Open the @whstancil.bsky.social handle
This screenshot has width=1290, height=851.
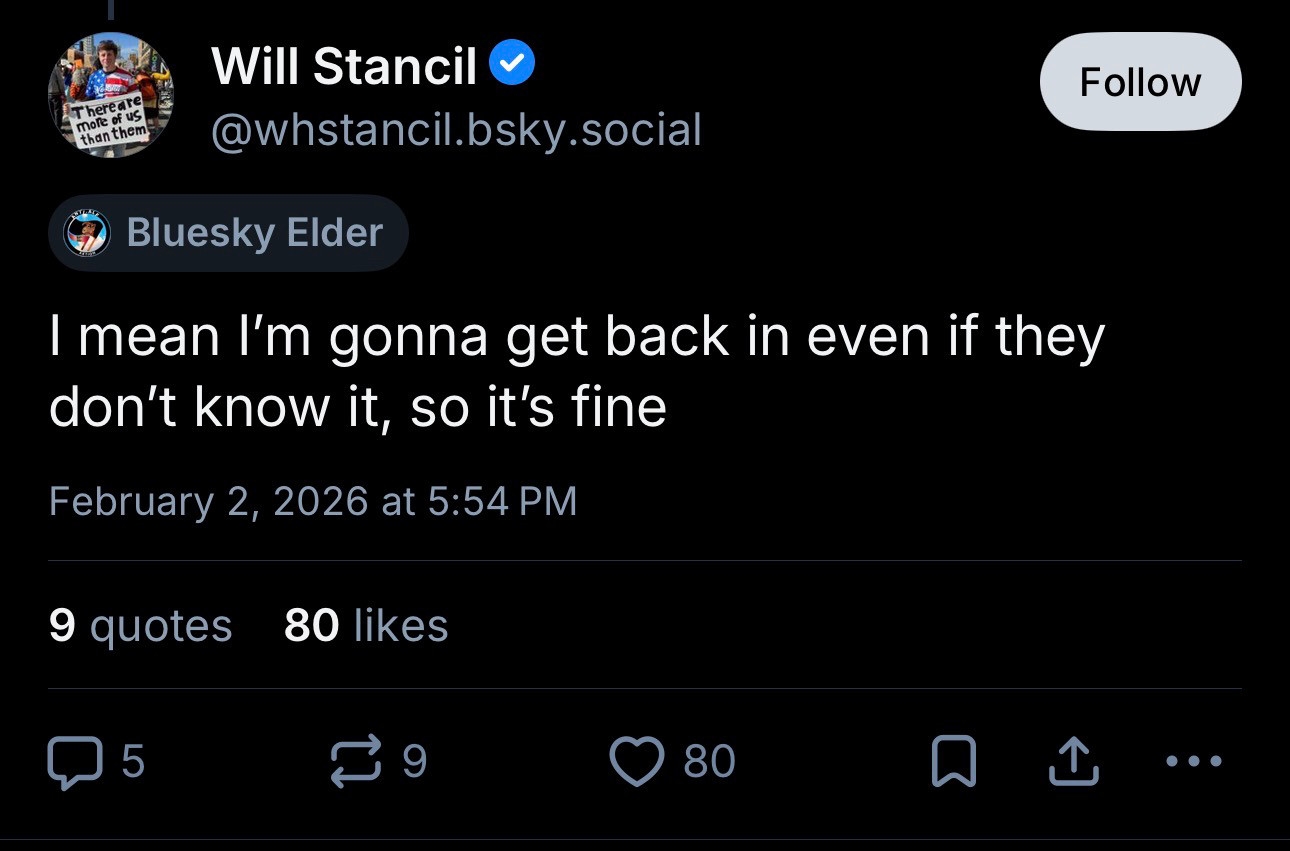point(456,130)
